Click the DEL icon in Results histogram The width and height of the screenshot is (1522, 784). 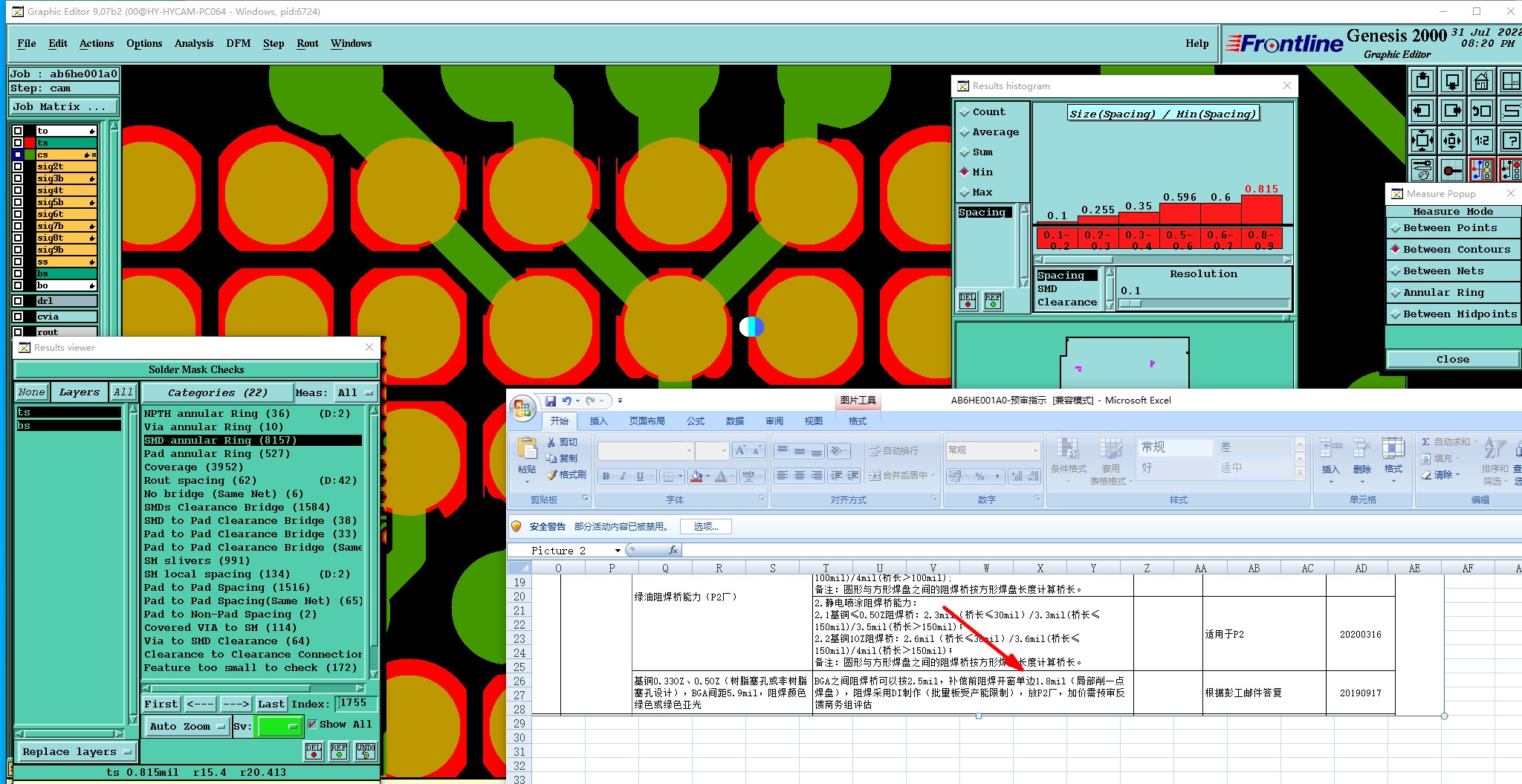(968, 301)
